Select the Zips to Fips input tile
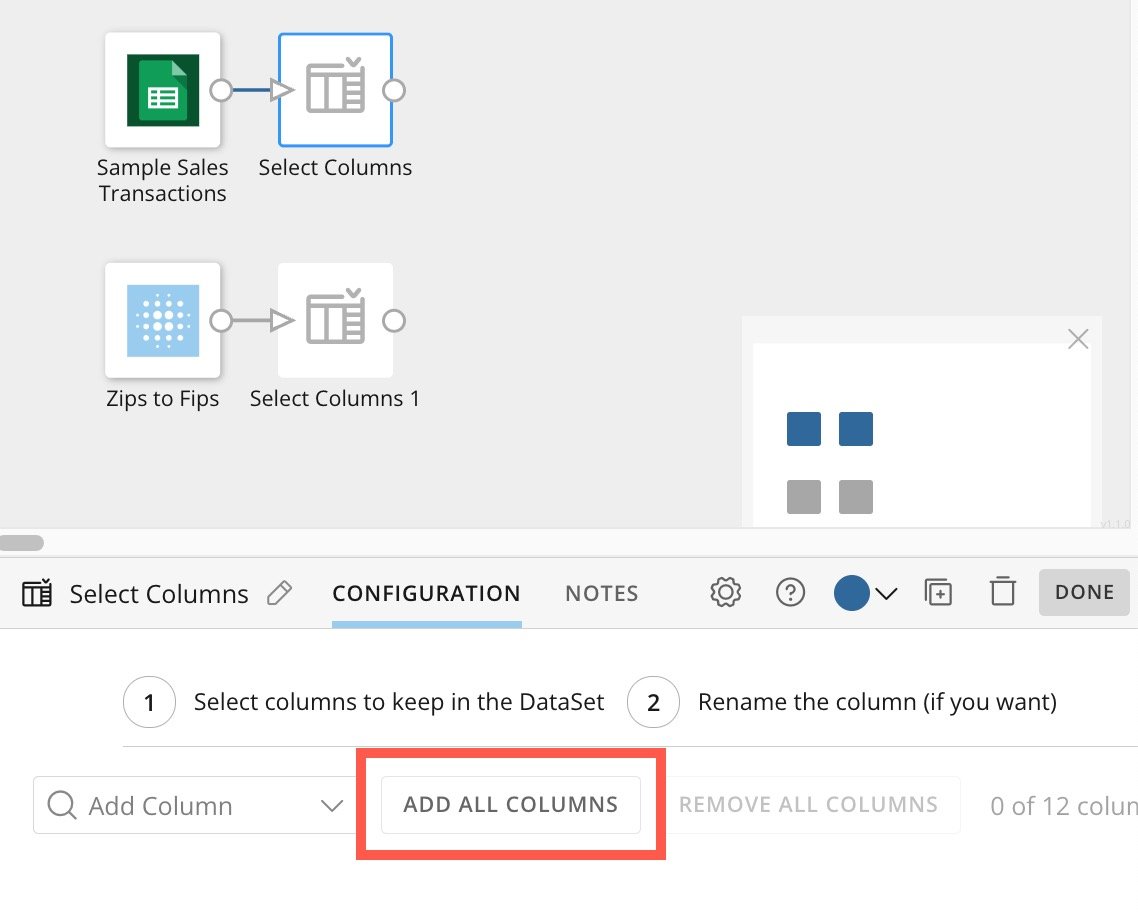Image resolution: width=1138 pixels, height=912 pixels. pos(163,320)
